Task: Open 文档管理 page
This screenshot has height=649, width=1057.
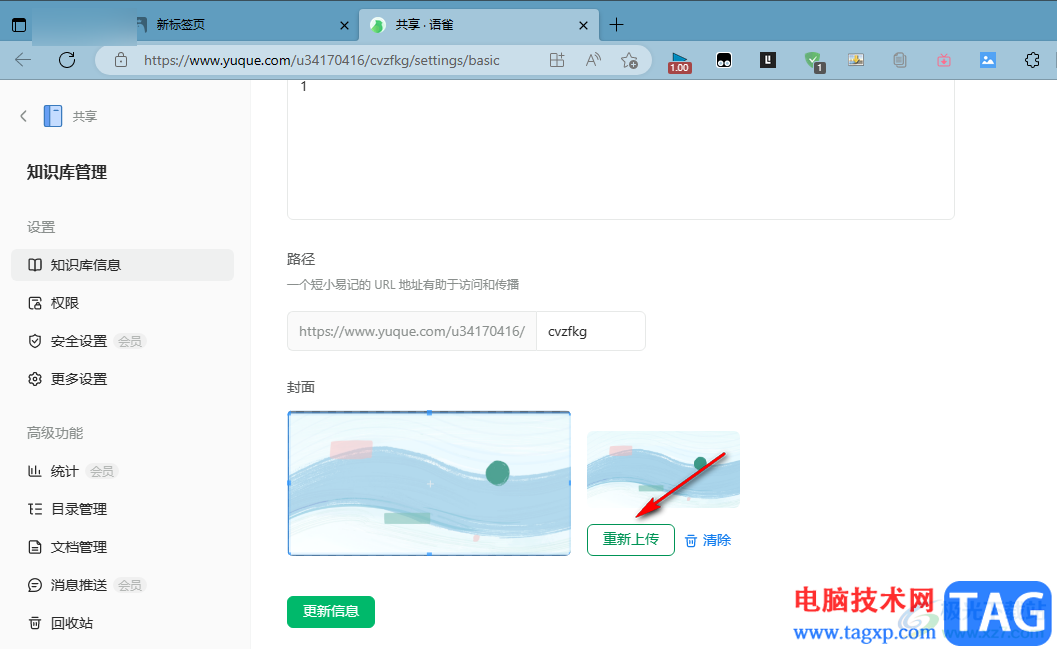Action: point(123,547)
